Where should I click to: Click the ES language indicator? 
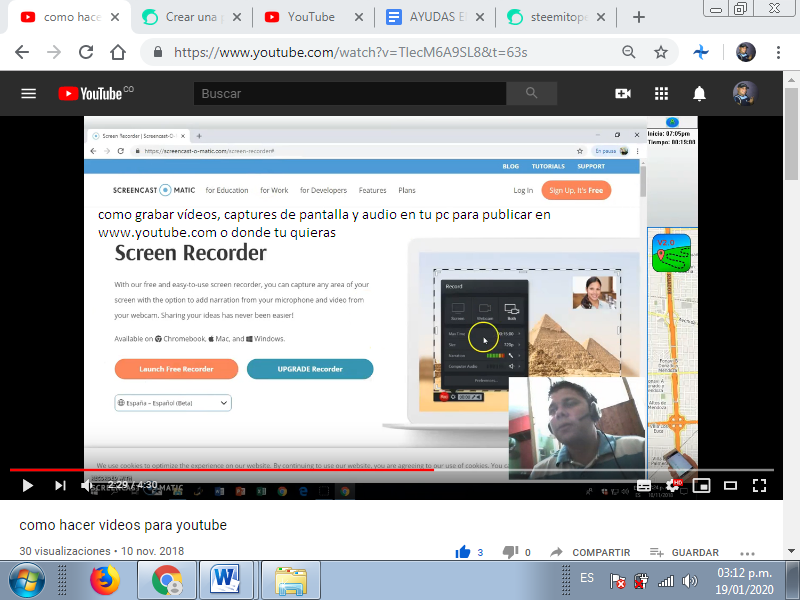[587, 578]
